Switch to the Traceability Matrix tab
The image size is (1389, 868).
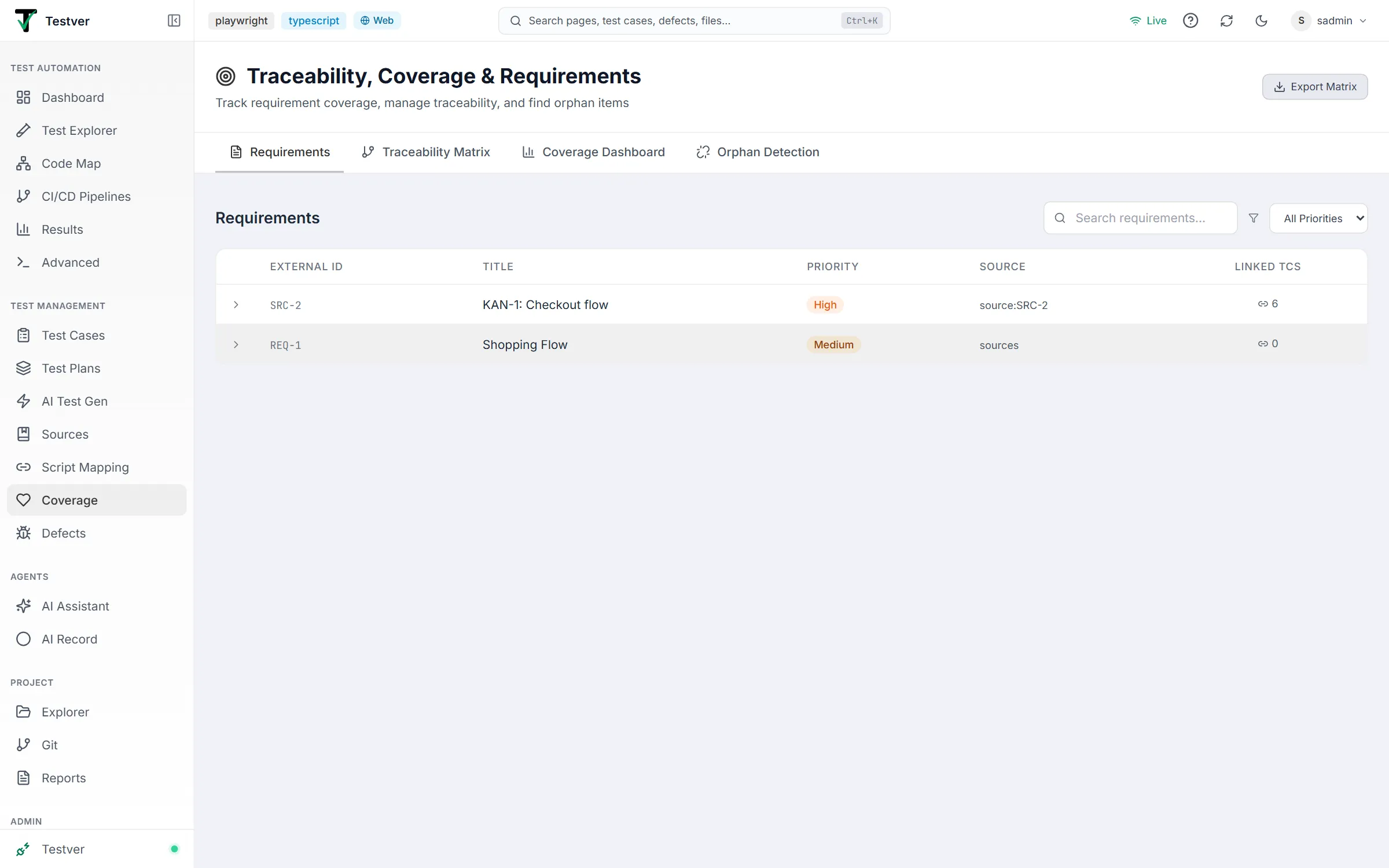click(x=426, y=152)
